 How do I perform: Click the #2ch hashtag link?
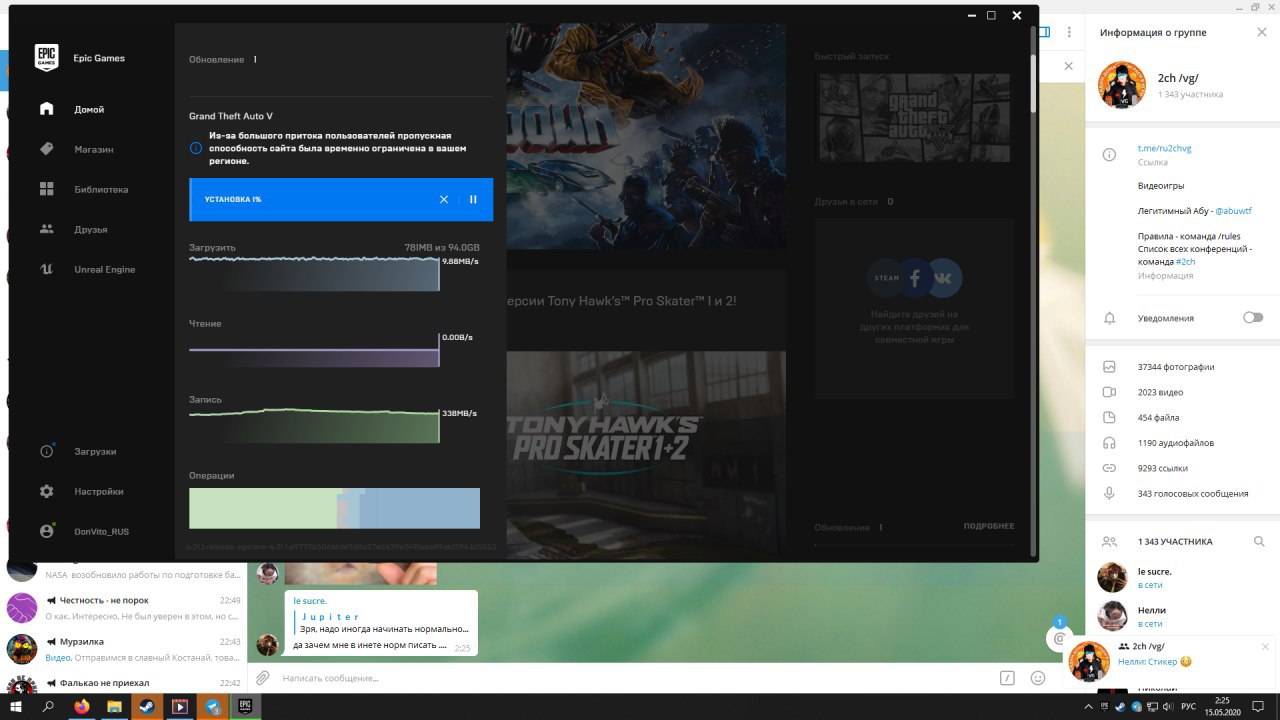click(x=1185, y=261)
